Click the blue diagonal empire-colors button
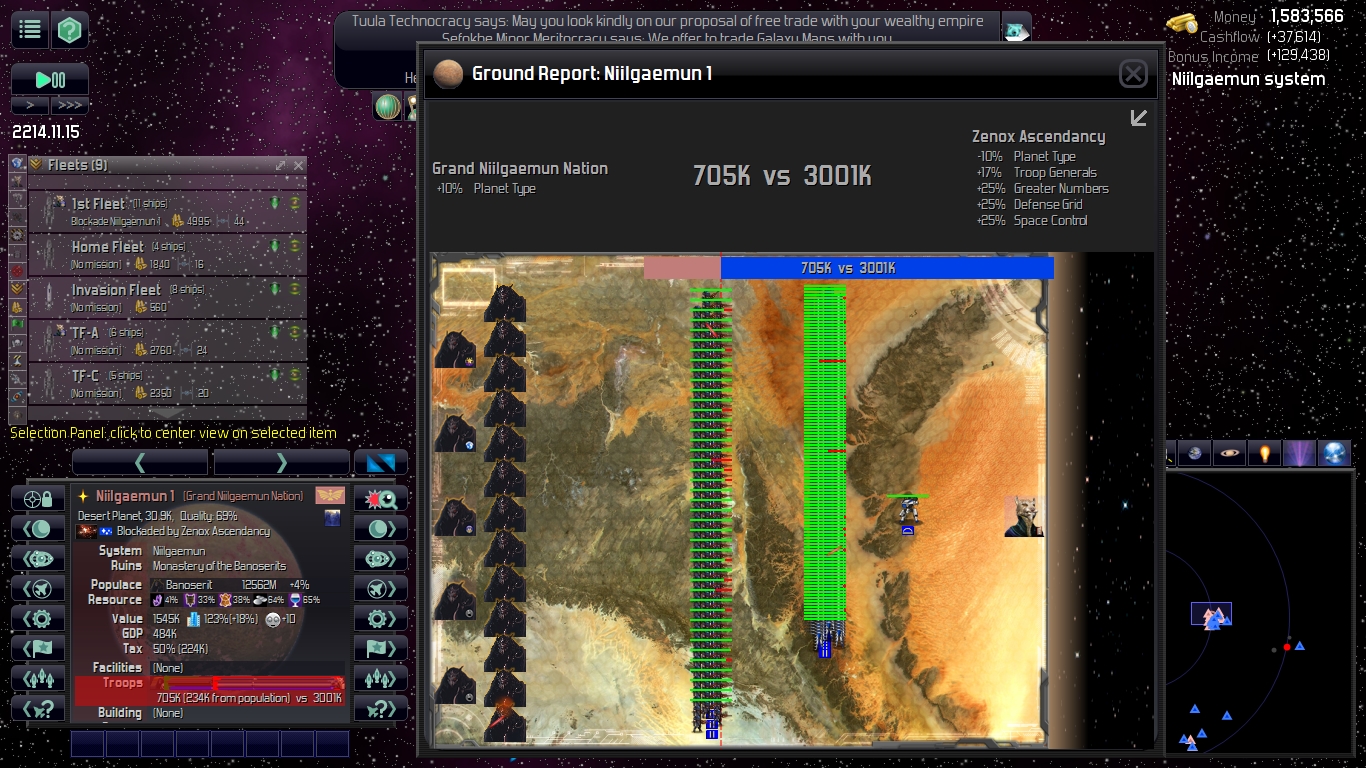The image size is (1366, 768). pos(381,462)
